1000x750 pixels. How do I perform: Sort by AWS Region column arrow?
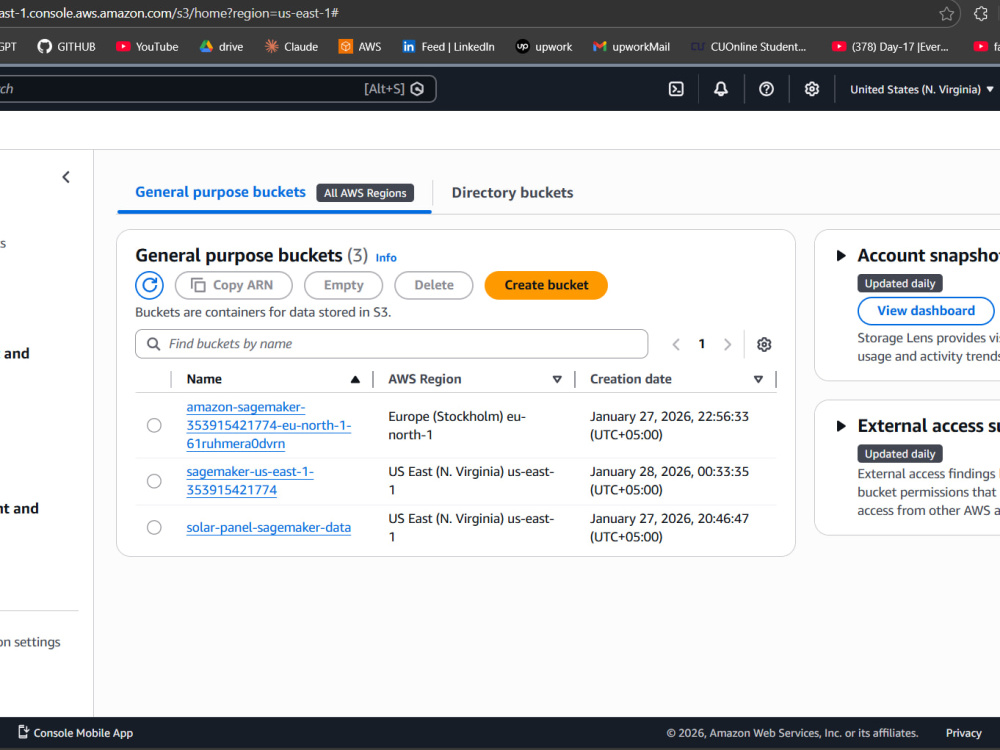pyautogui.click(x=557, y=379)
